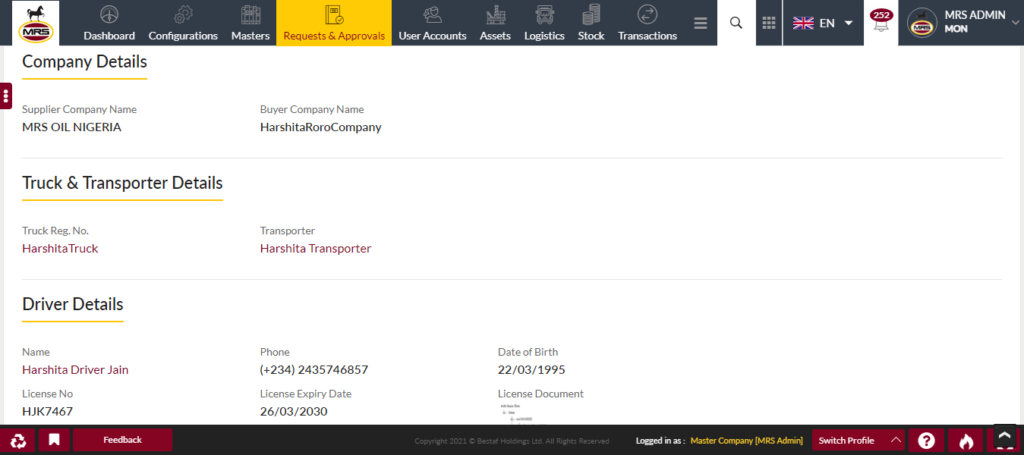Click the flame icon in footer
1024x455 pixels.
(965, 441)
